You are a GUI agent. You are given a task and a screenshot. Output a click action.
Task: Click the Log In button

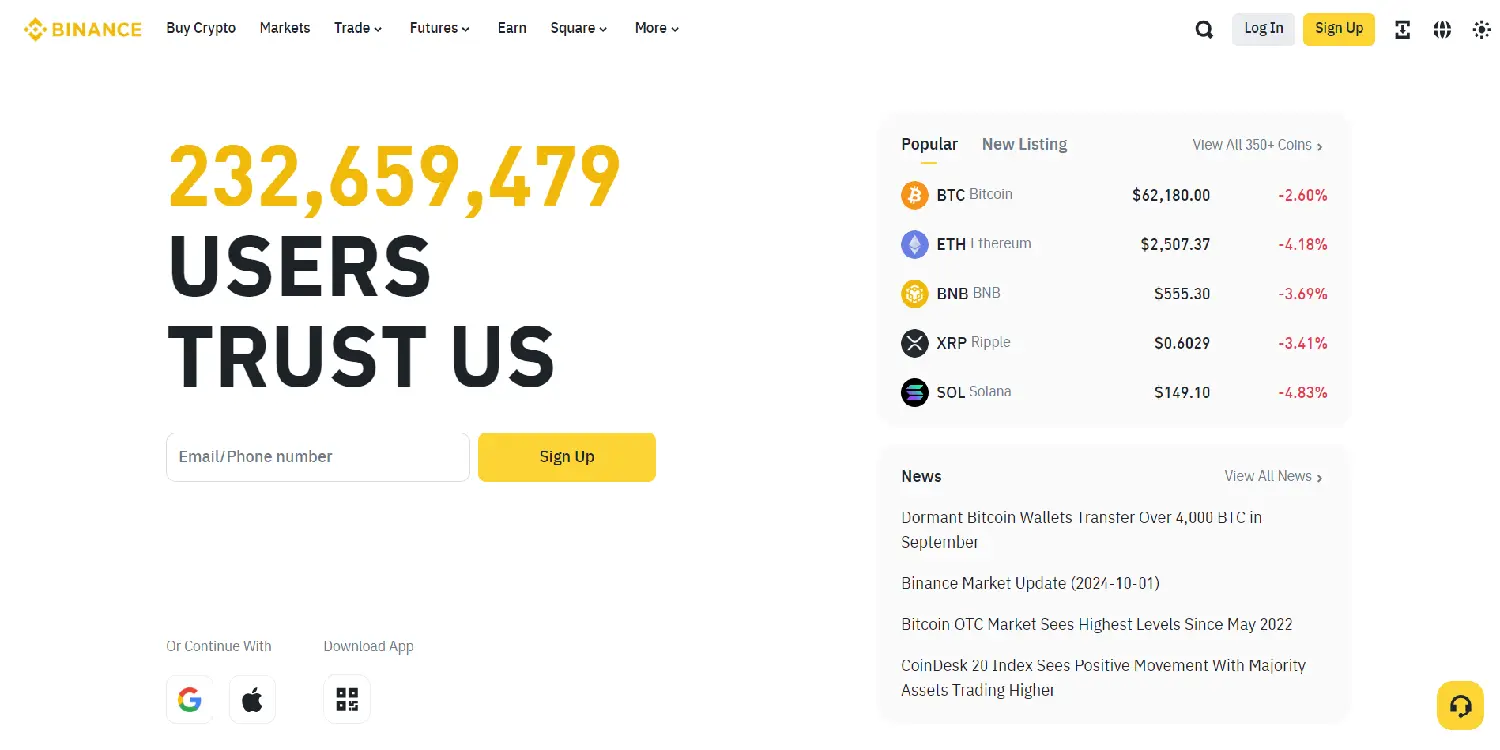pyautogui.click(x=1263, y=29)
